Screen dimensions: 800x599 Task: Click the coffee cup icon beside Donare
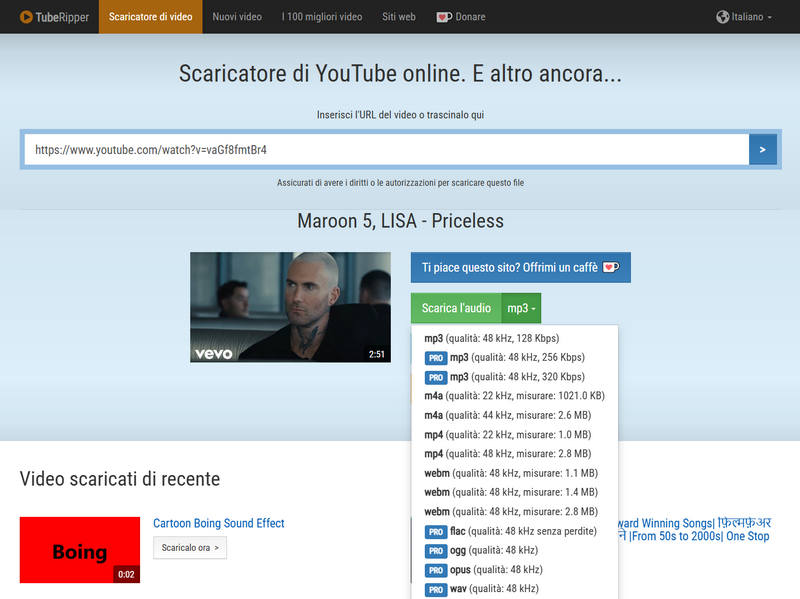tap(444, 17)
